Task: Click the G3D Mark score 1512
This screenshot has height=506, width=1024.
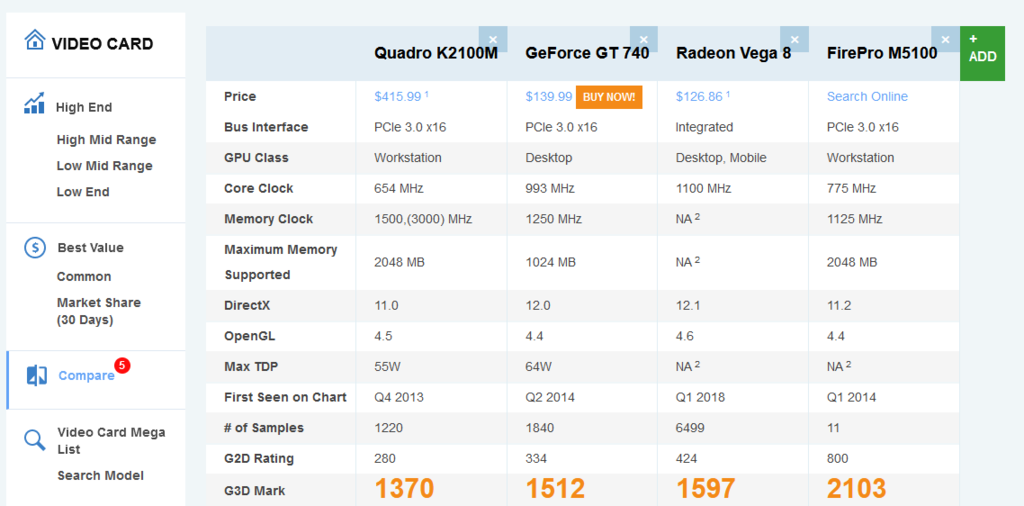Action: point(555,489)
